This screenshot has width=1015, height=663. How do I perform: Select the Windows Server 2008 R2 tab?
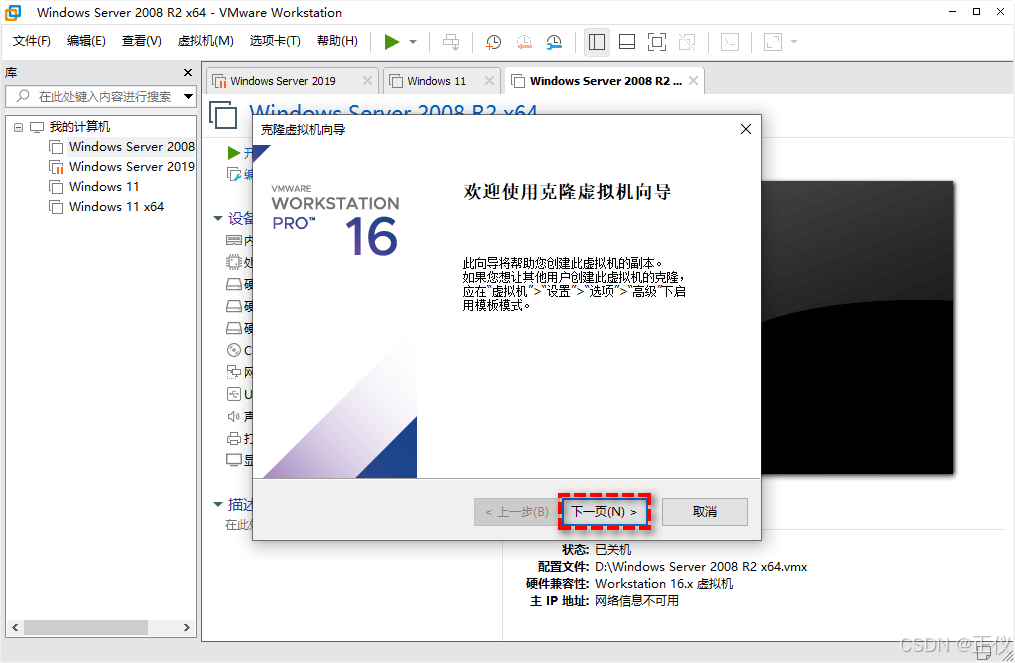click(x=605, y=81)
